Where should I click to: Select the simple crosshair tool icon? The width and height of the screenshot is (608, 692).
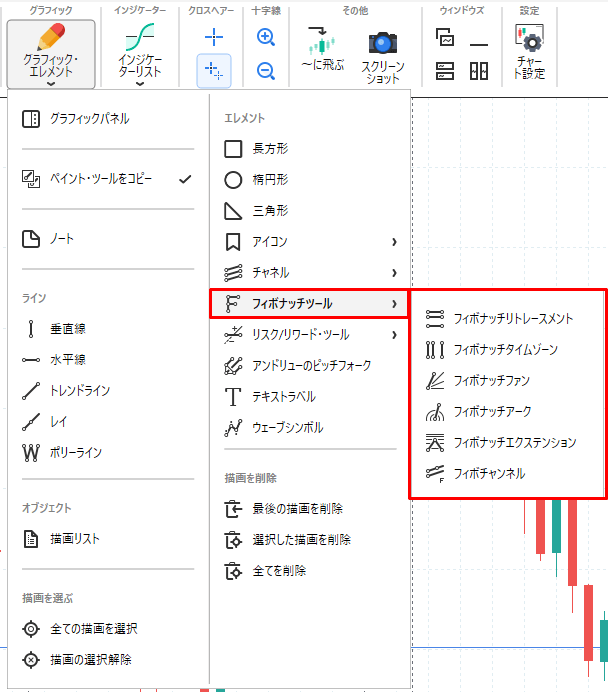[x=214, y=38]
